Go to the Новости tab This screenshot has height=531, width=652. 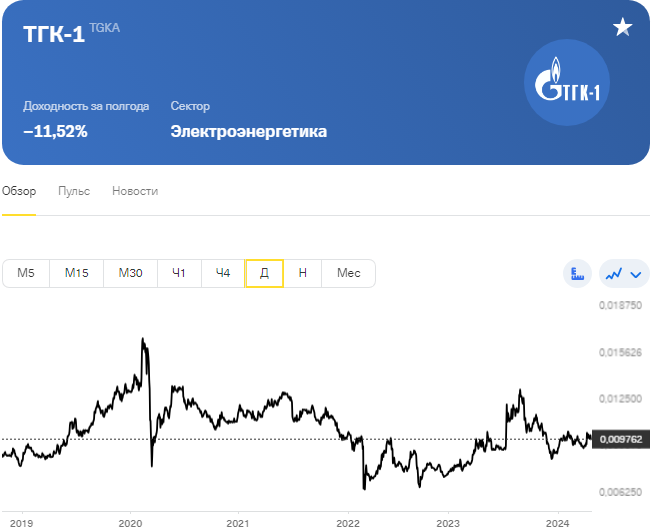click(x=135, y=191)
